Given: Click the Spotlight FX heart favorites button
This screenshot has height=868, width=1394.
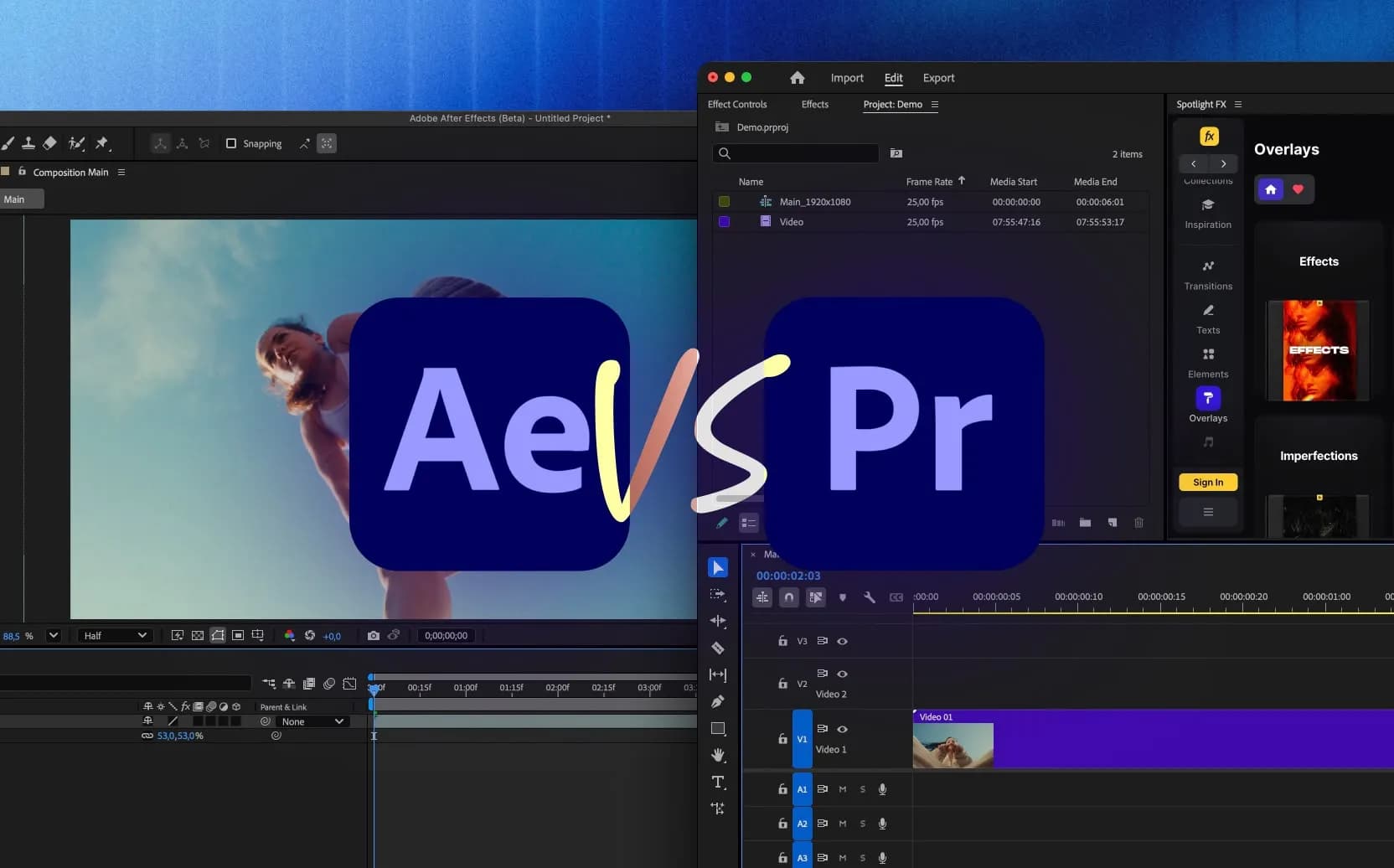Looking at the screenshot, I should click(1298, 189).
